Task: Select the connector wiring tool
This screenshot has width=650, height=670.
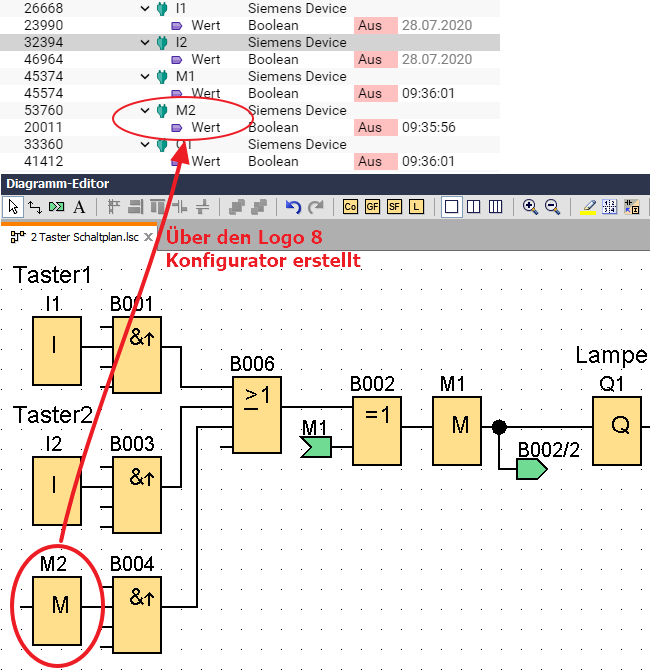Action: pyautogui.click(x=34, y=207)
